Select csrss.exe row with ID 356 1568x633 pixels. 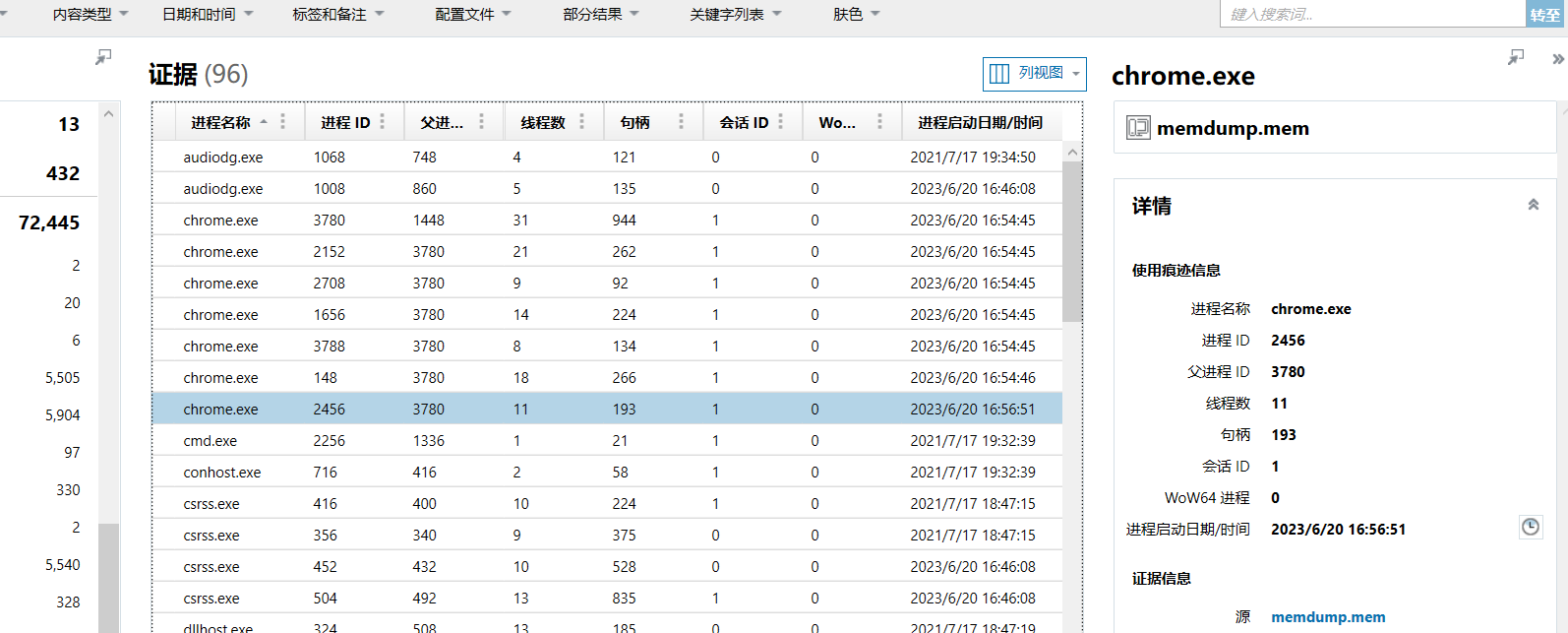(607, 535)
